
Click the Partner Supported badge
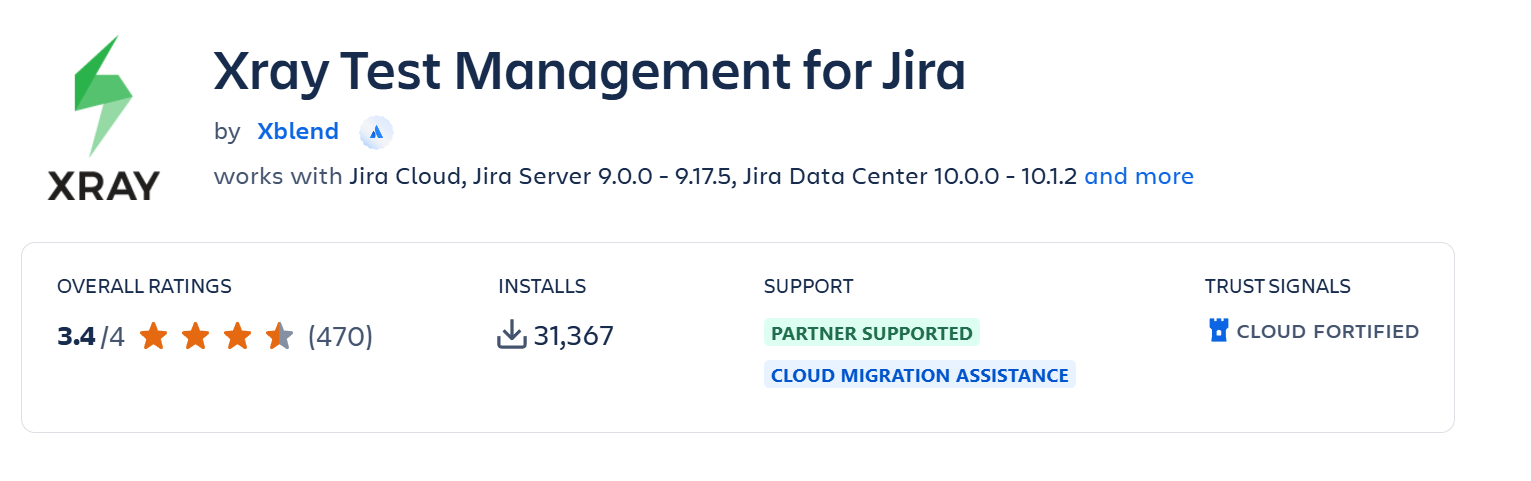tap(872, 333)
